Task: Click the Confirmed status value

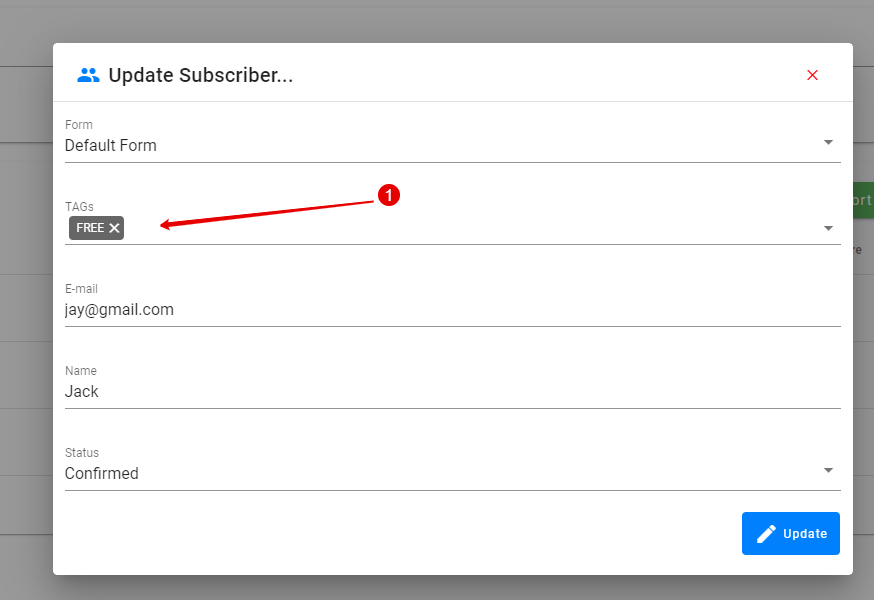Action: 101,473
